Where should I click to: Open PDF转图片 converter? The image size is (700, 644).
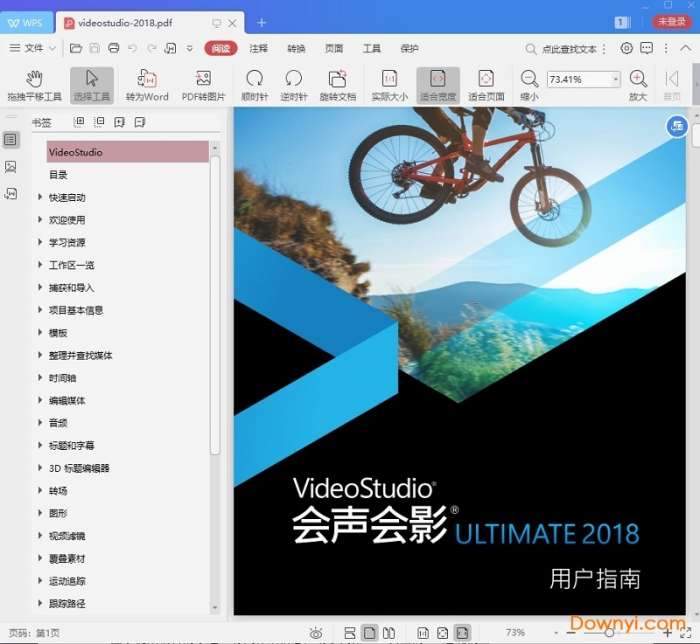tap(203, 85)
